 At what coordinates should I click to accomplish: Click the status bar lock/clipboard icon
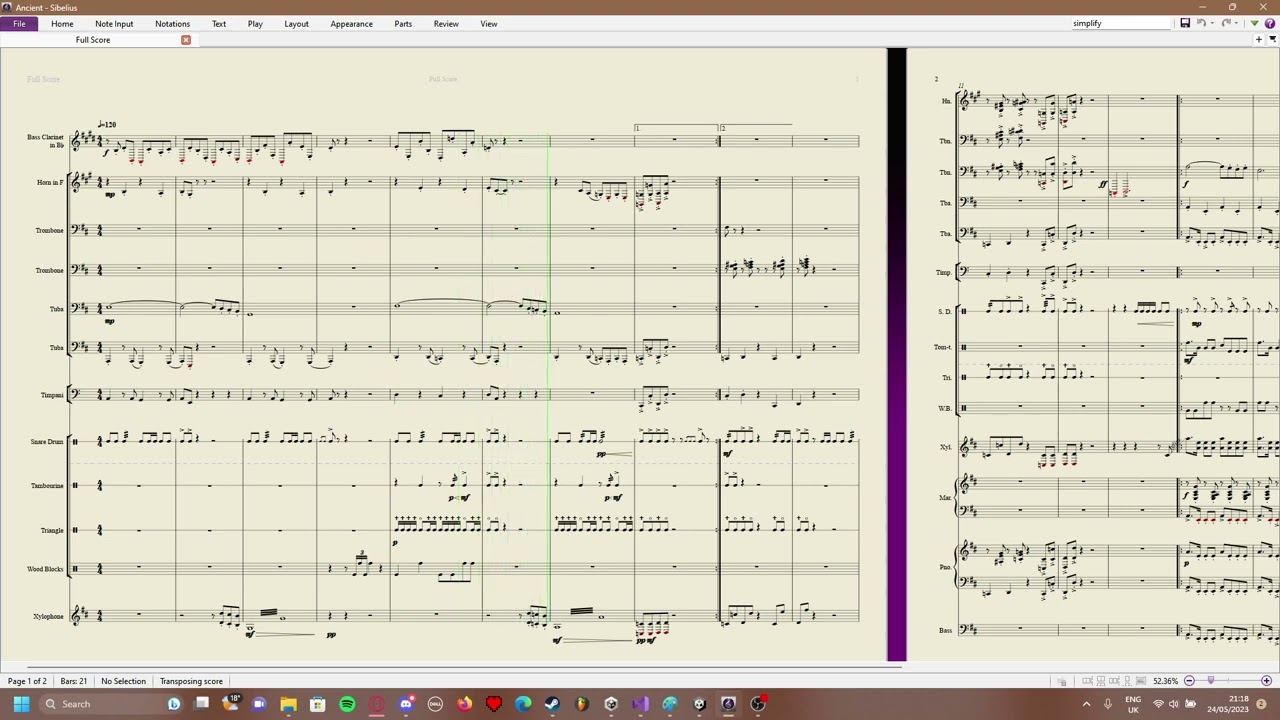pos(1062,681)
